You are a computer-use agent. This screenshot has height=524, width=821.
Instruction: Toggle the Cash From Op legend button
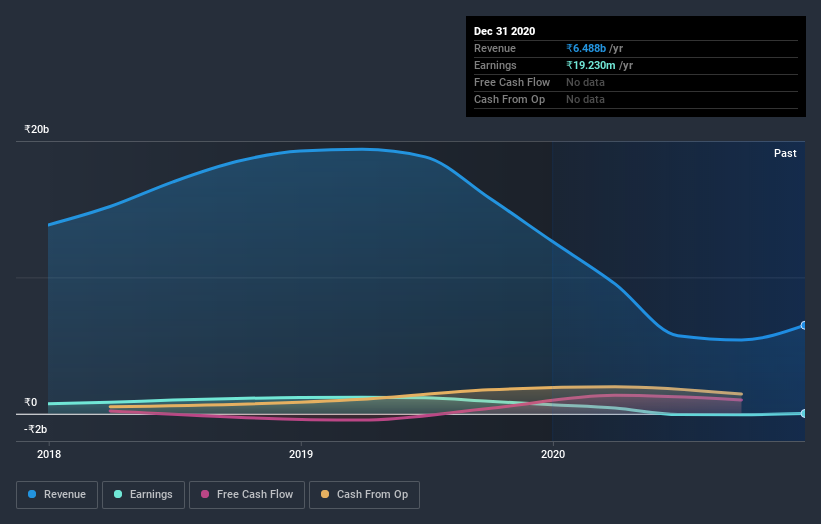click(x=364, y=495)
